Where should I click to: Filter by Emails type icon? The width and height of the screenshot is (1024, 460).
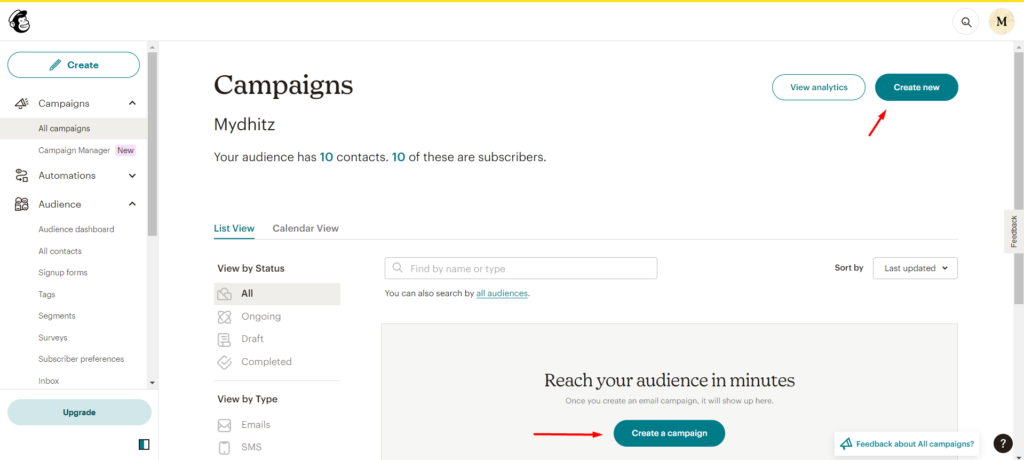pyautogui.click(x=224, y=425)
